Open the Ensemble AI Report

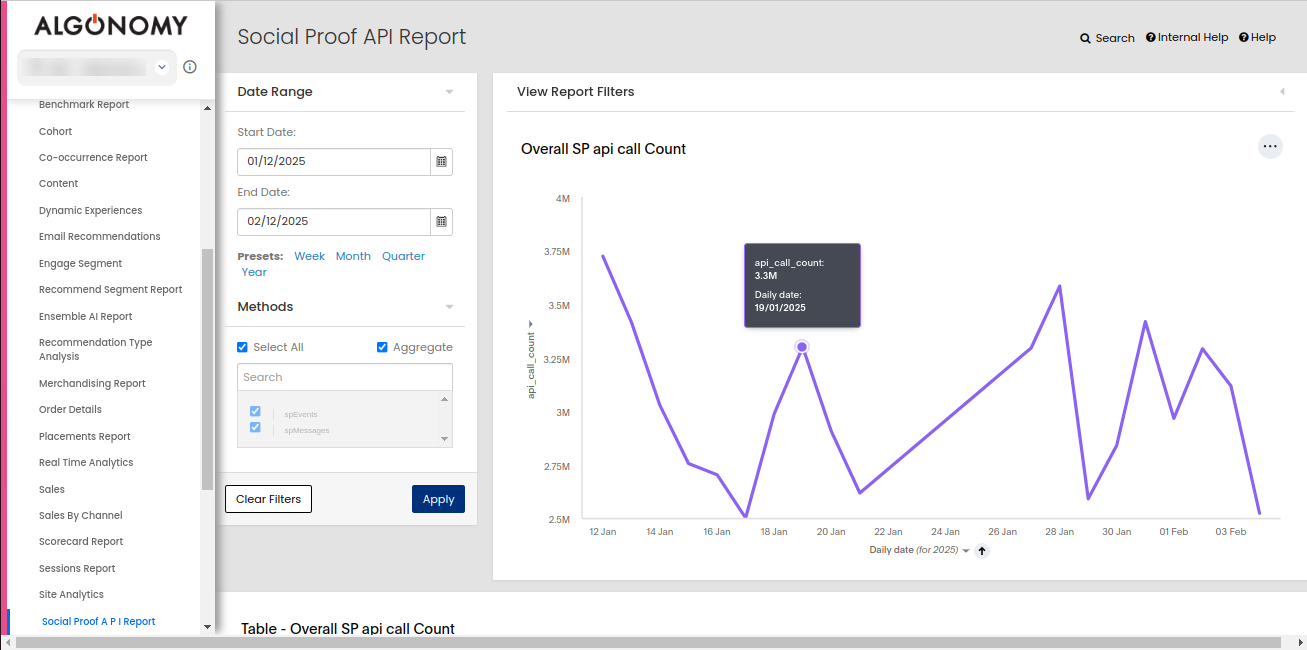[x=85, y=316]
